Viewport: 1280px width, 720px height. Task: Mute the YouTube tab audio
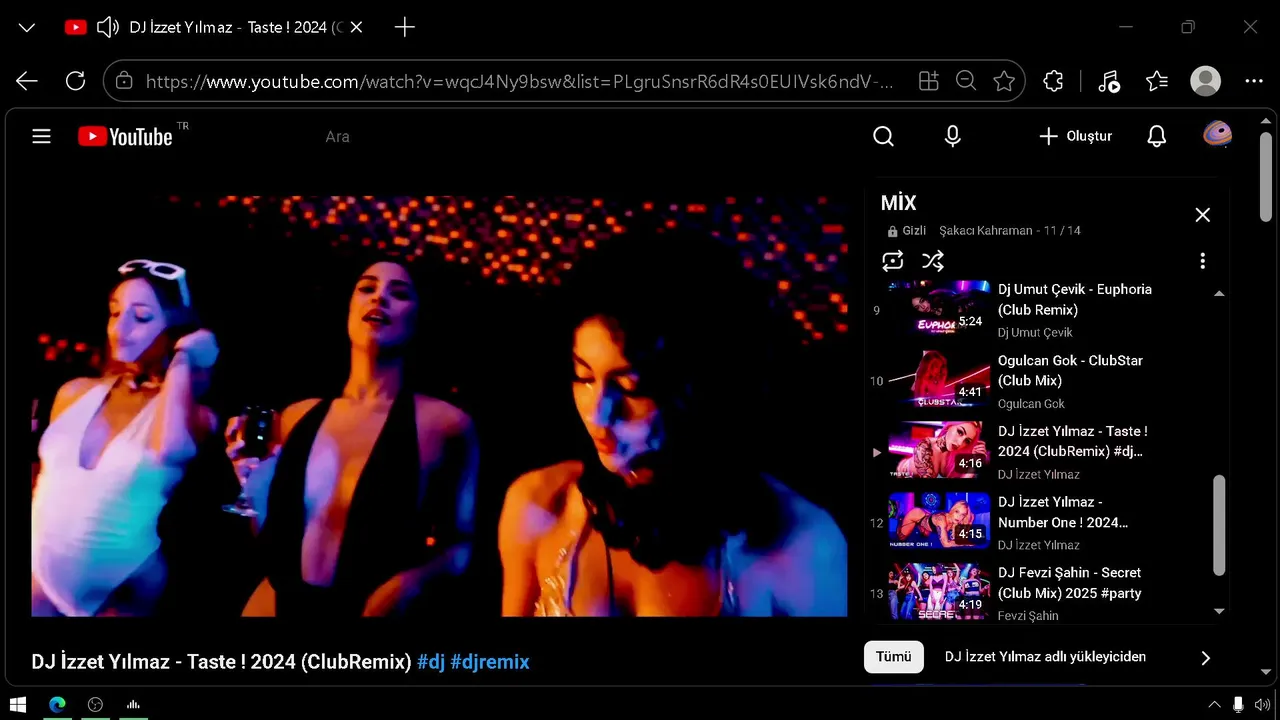107,28
